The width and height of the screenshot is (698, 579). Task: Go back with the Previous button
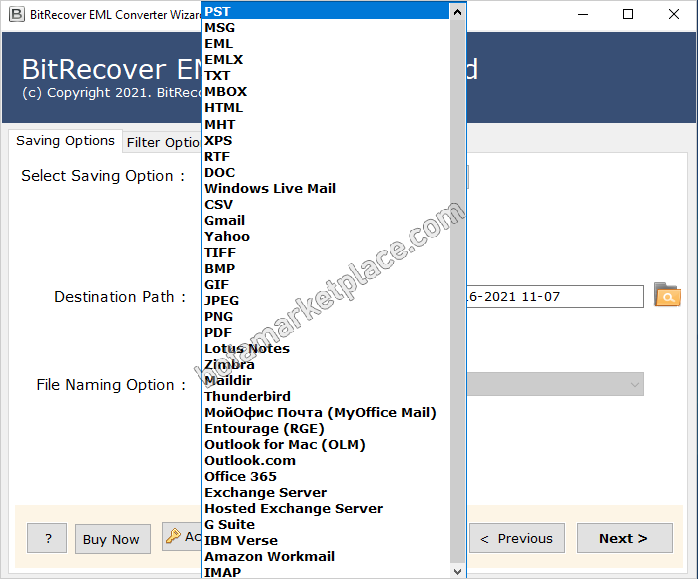coord(517,538)
